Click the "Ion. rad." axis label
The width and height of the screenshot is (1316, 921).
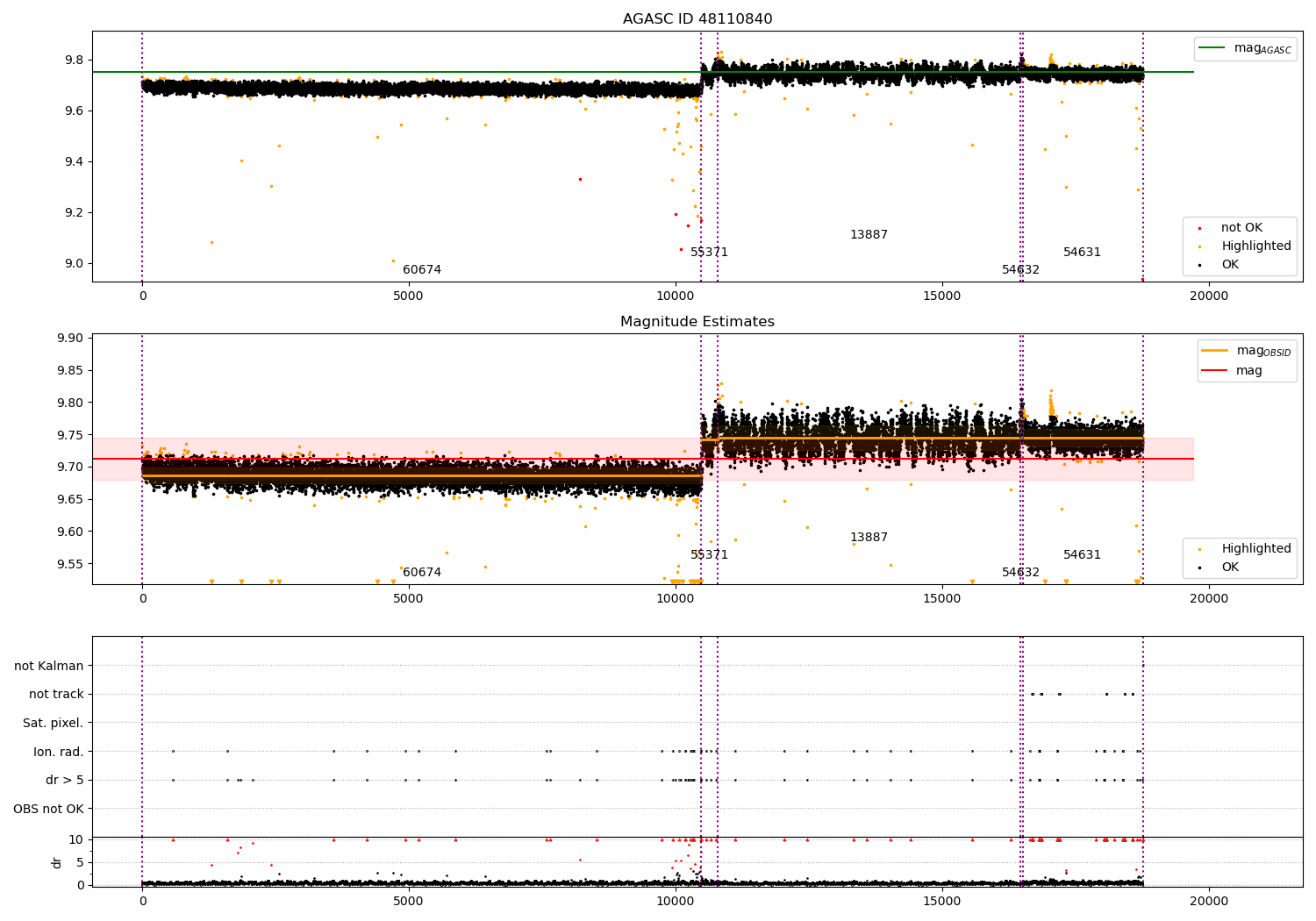point(59,752)
